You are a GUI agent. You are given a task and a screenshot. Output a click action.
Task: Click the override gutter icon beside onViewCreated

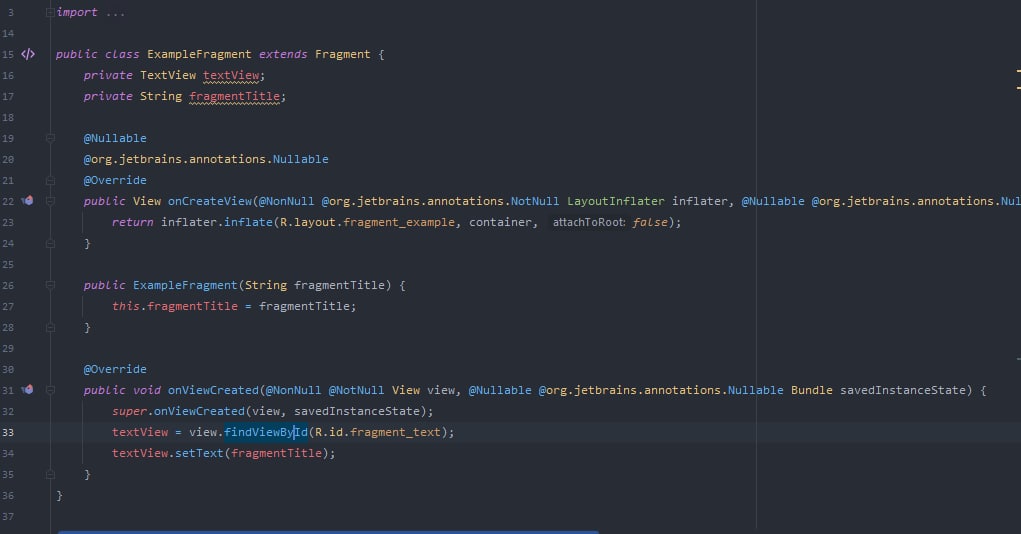pyautogui.click(x=27, y=389)
